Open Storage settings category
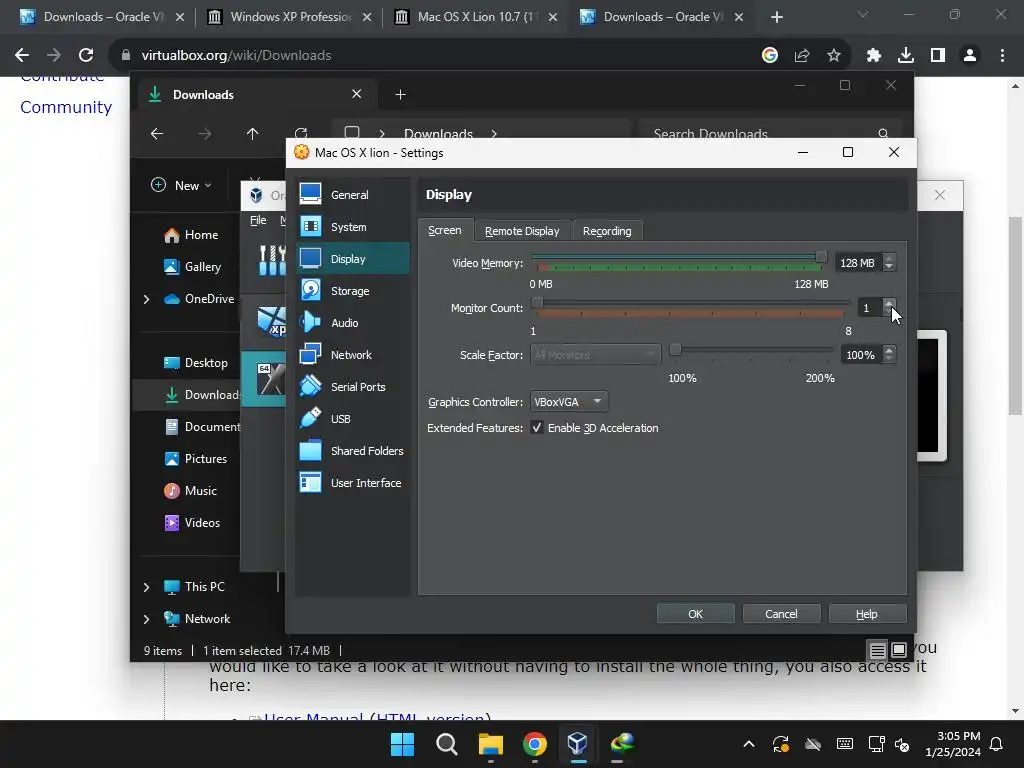1024x768 pixels. (353, 291)
